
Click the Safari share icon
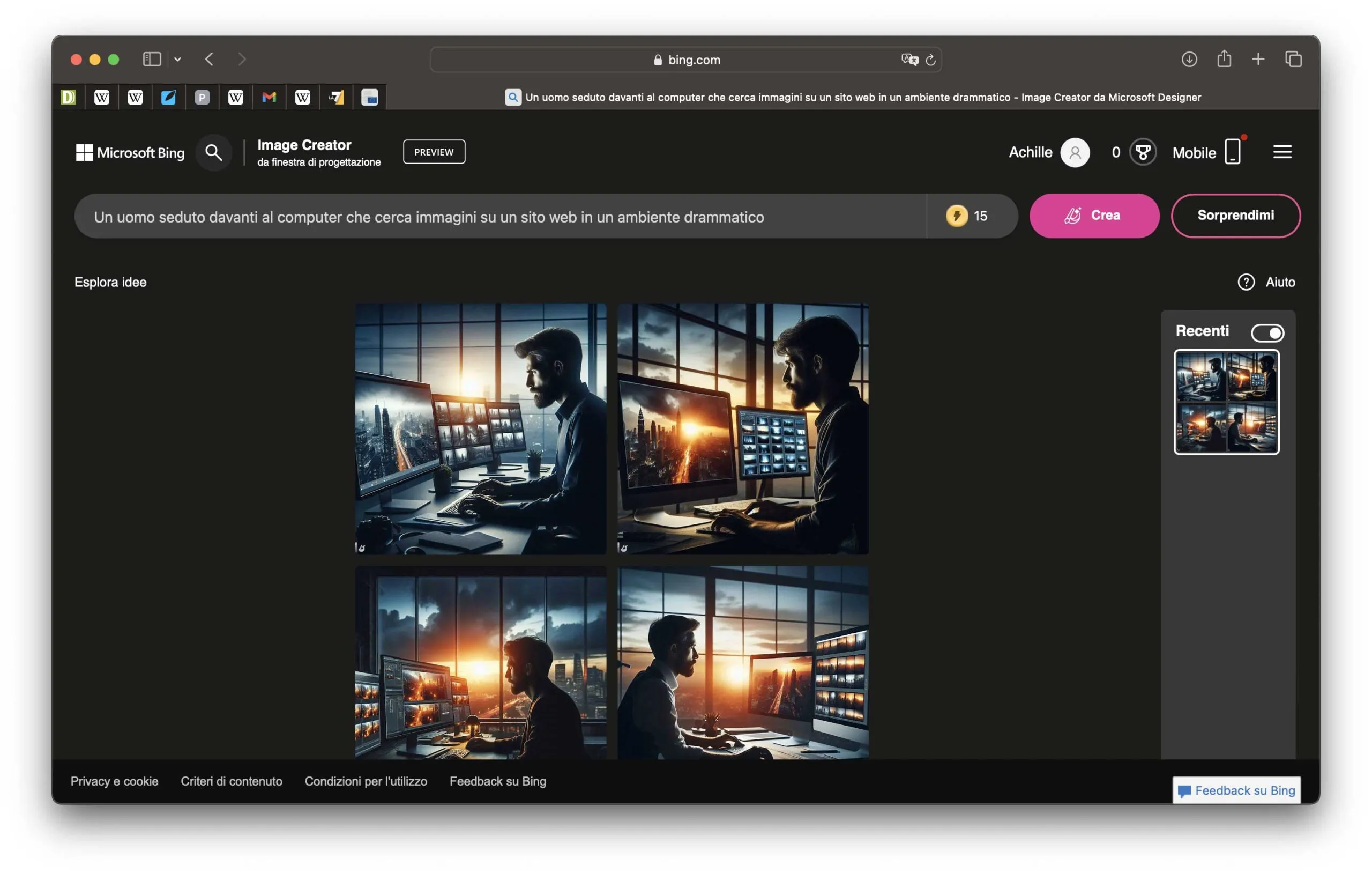point(1224,59)
